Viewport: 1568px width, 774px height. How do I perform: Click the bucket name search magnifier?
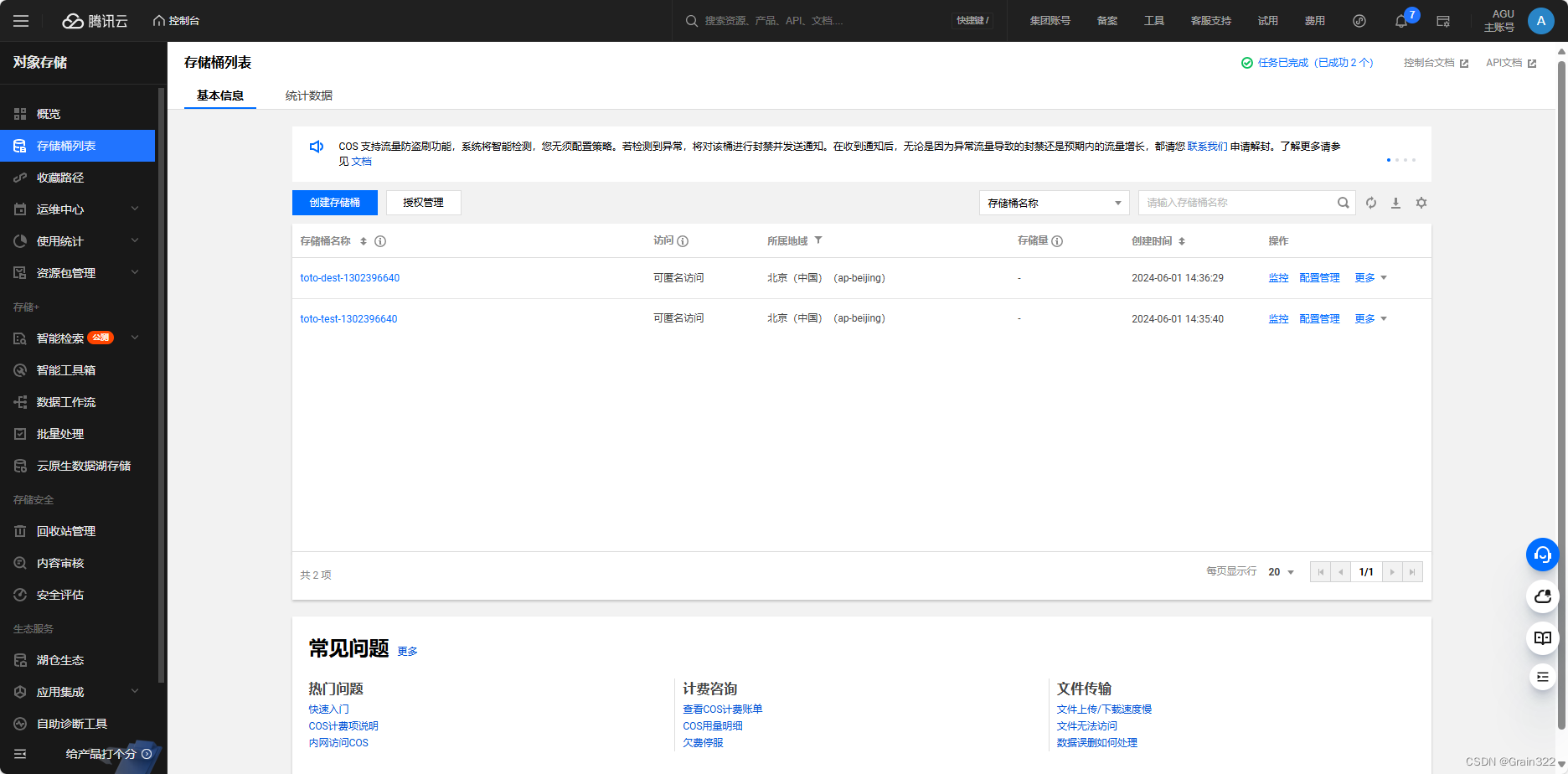tap(1343, 203)
